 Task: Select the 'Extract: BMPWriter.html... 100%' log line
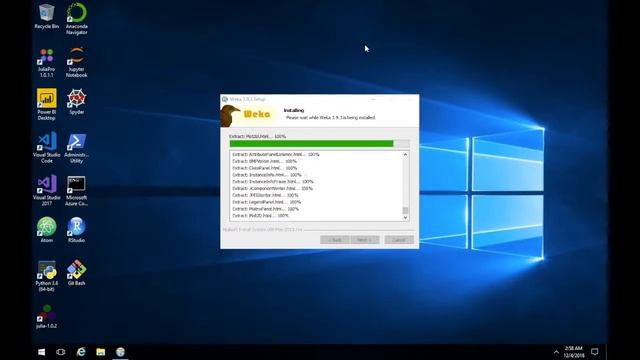(264, 161)
